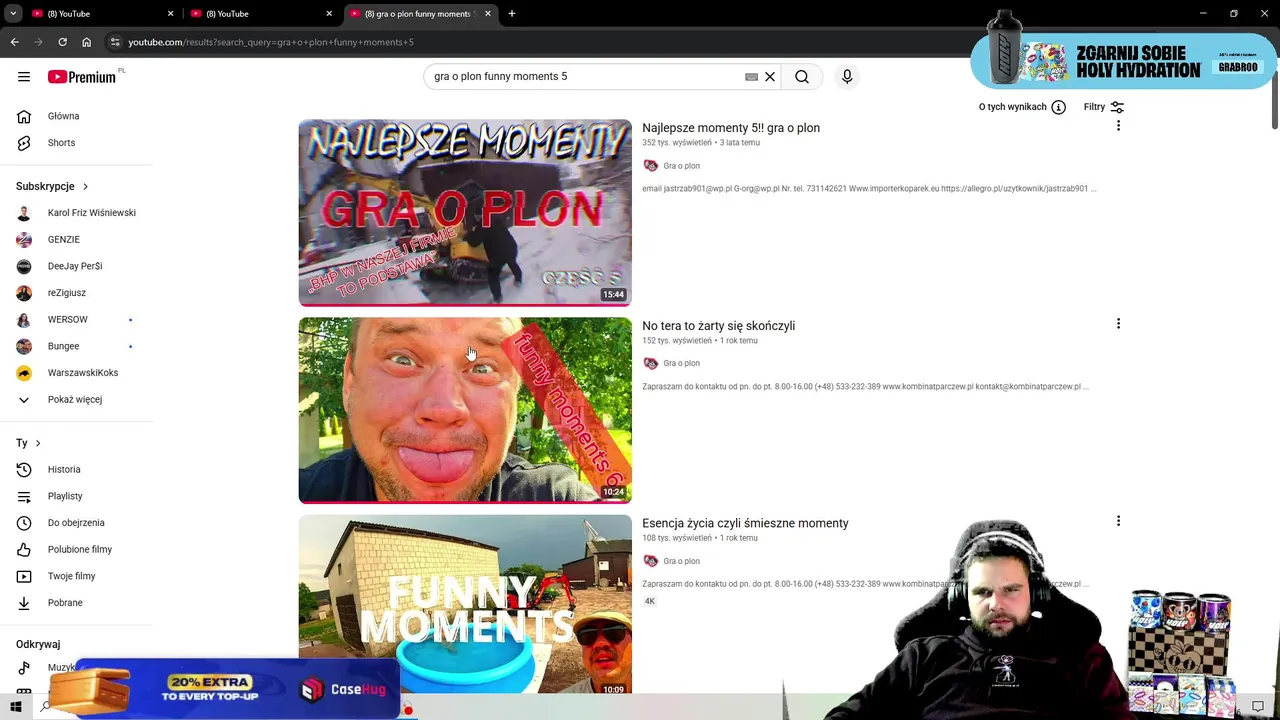Play Najlepsze momenty Gra o plon thumbnail

465,213
